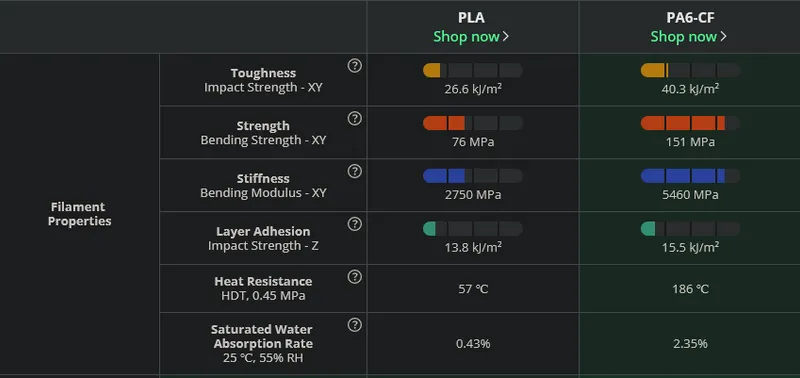Select the PLA column header

pyautogui.click(x=471, y=18)
